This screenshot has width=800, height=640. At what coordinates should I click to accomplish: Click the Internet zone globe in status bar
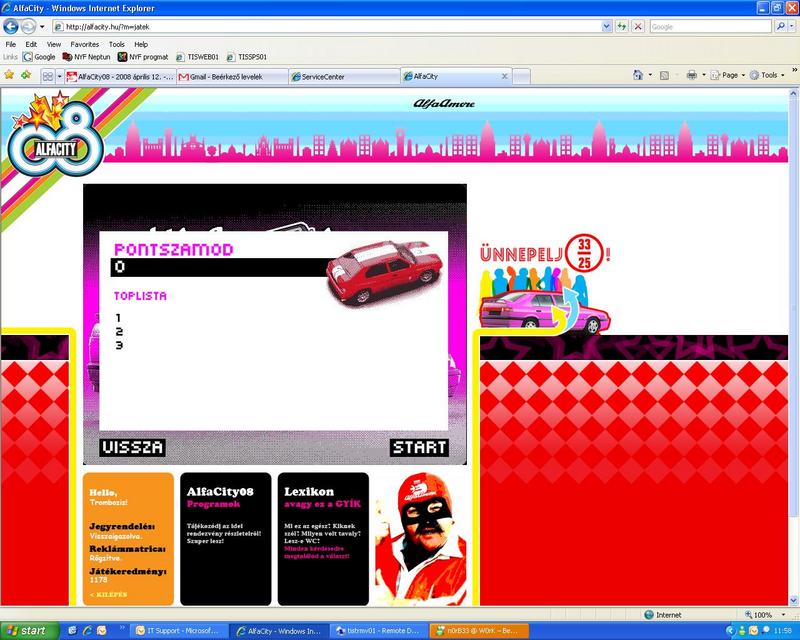(649, 615)
